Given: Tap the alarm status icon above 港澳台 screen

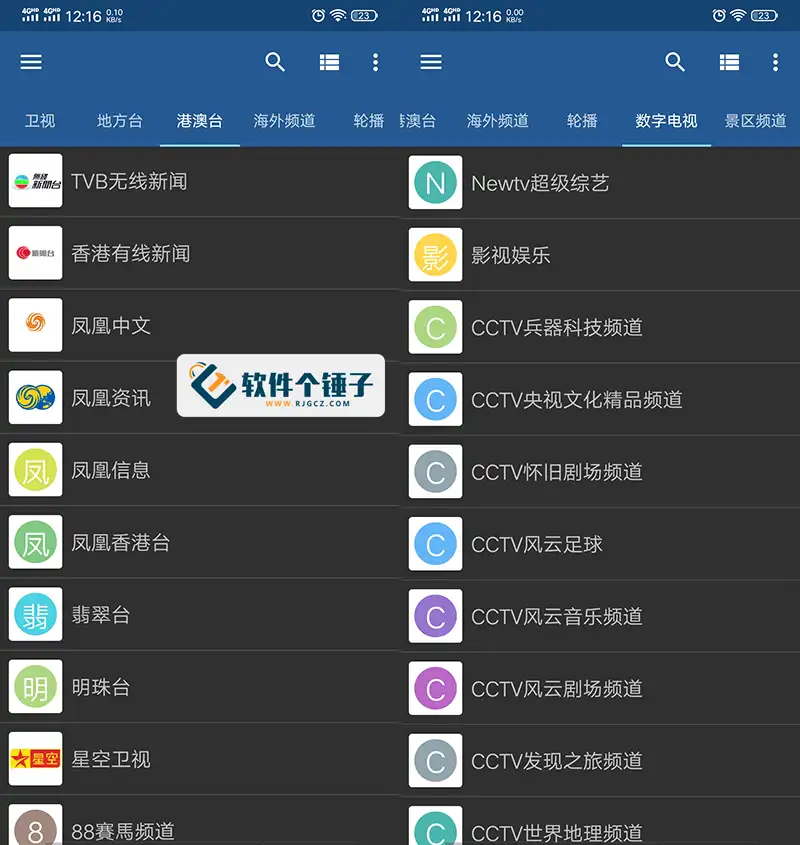Looking at the screenshot, I should tap(319, 16).
